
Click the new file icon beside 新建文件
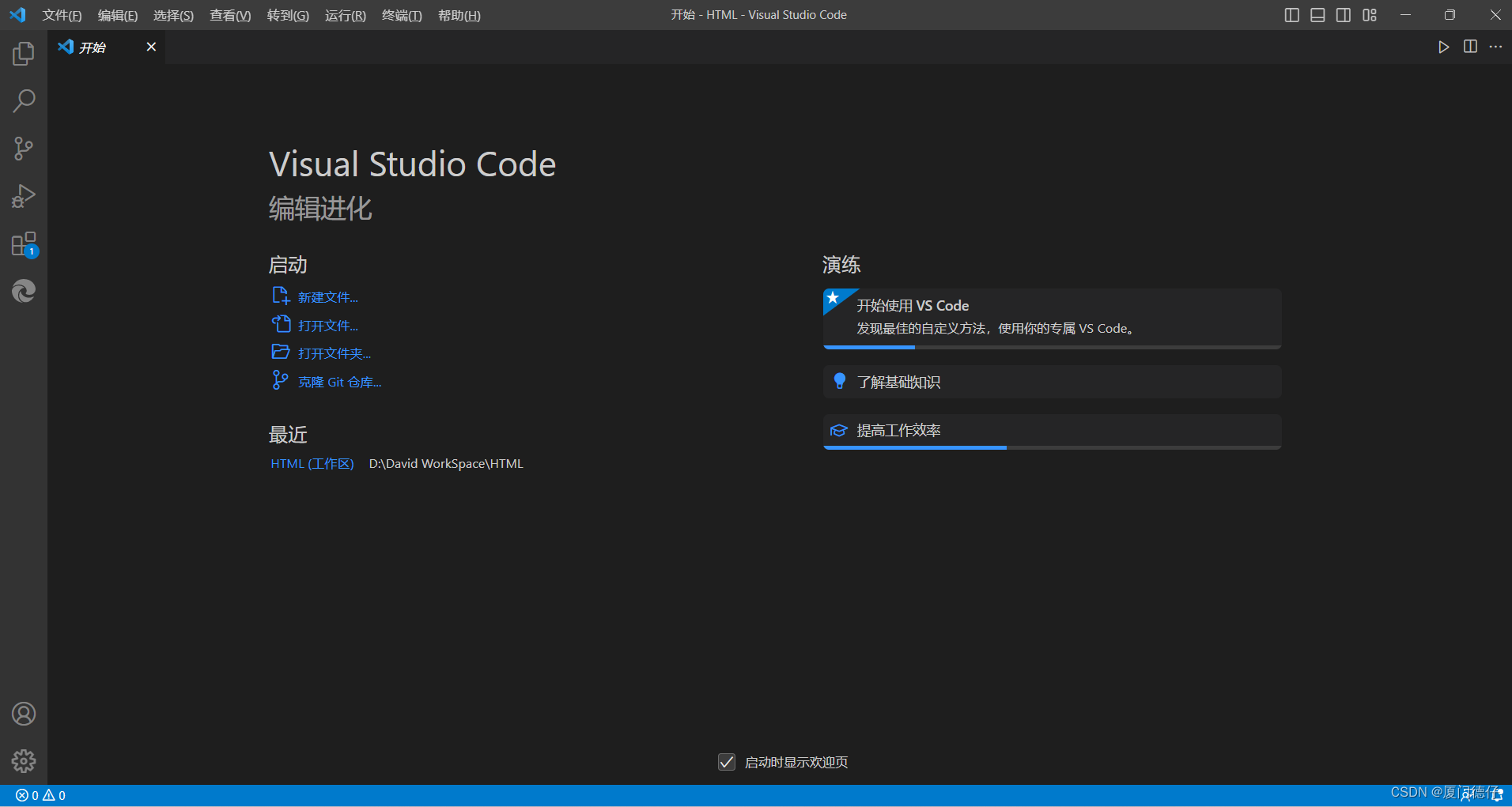(281, 296)
